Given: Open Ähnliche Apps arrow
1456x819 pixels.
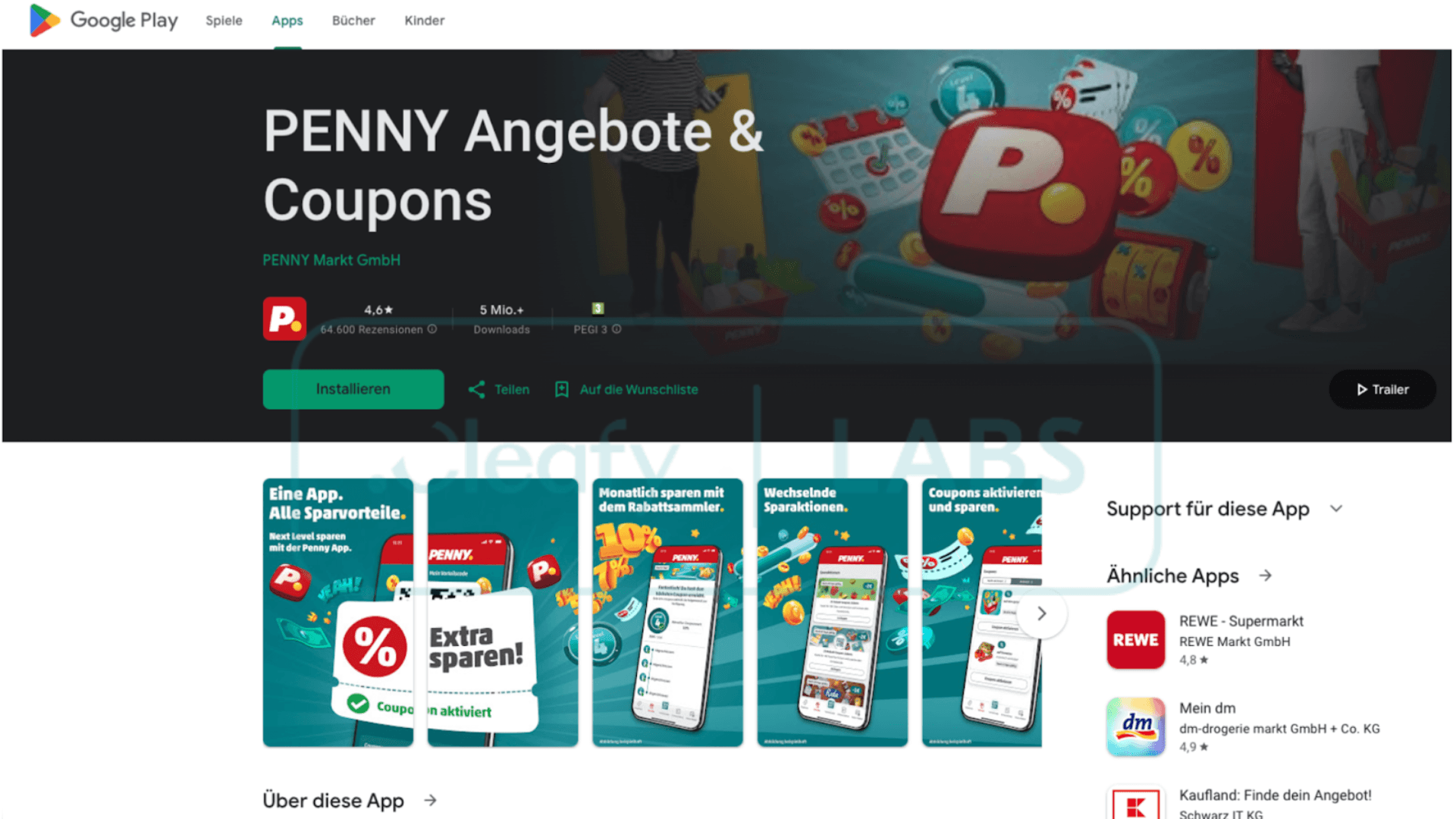Looking at the screenshot, I should tap(1265, 576).
